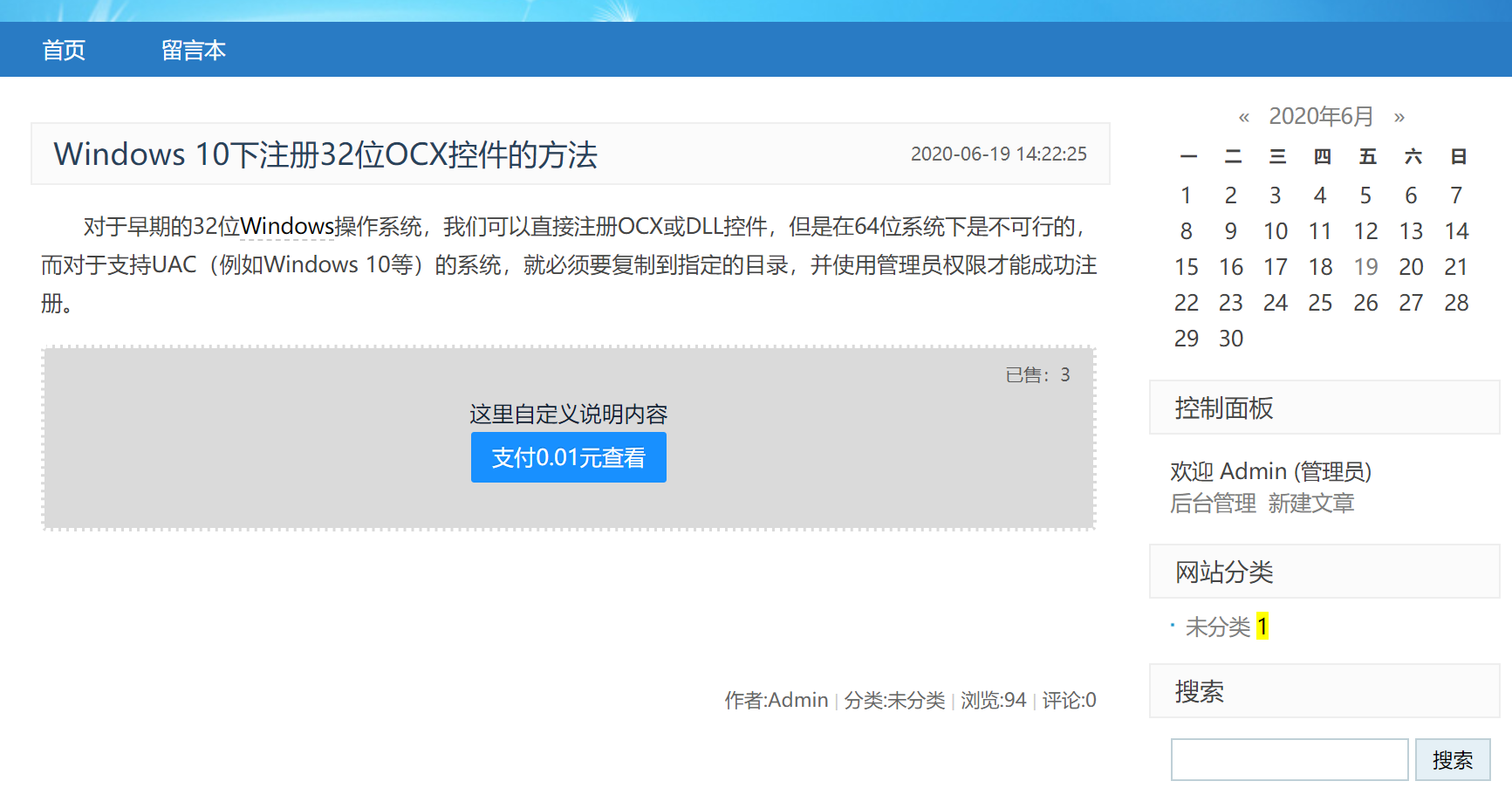Click the 网站分类 panel heading
This screenshot has width=1512, height=788.
[1224, 572]
